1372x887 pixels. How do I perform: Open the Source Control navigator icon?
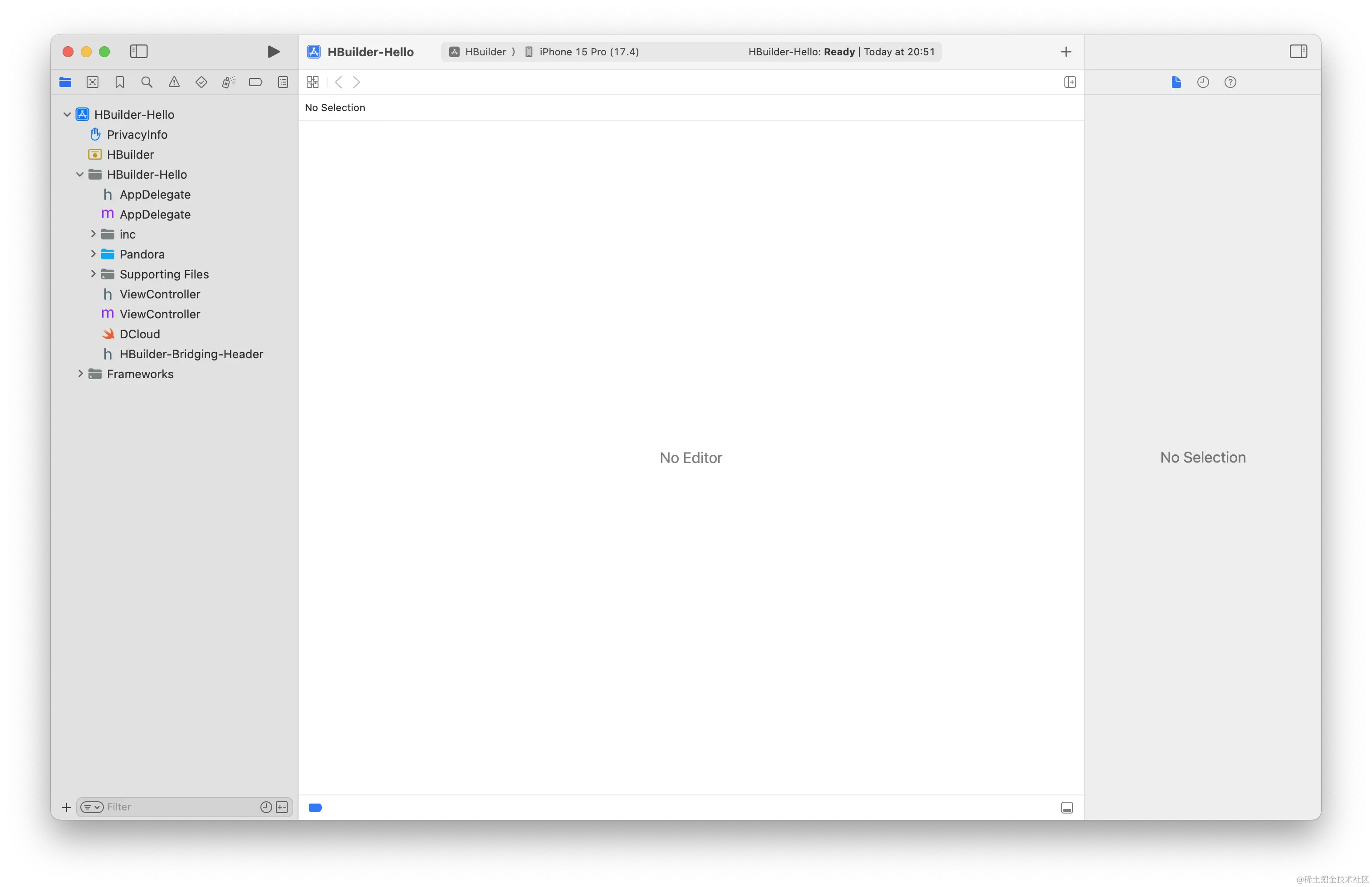tap(93, 83)
